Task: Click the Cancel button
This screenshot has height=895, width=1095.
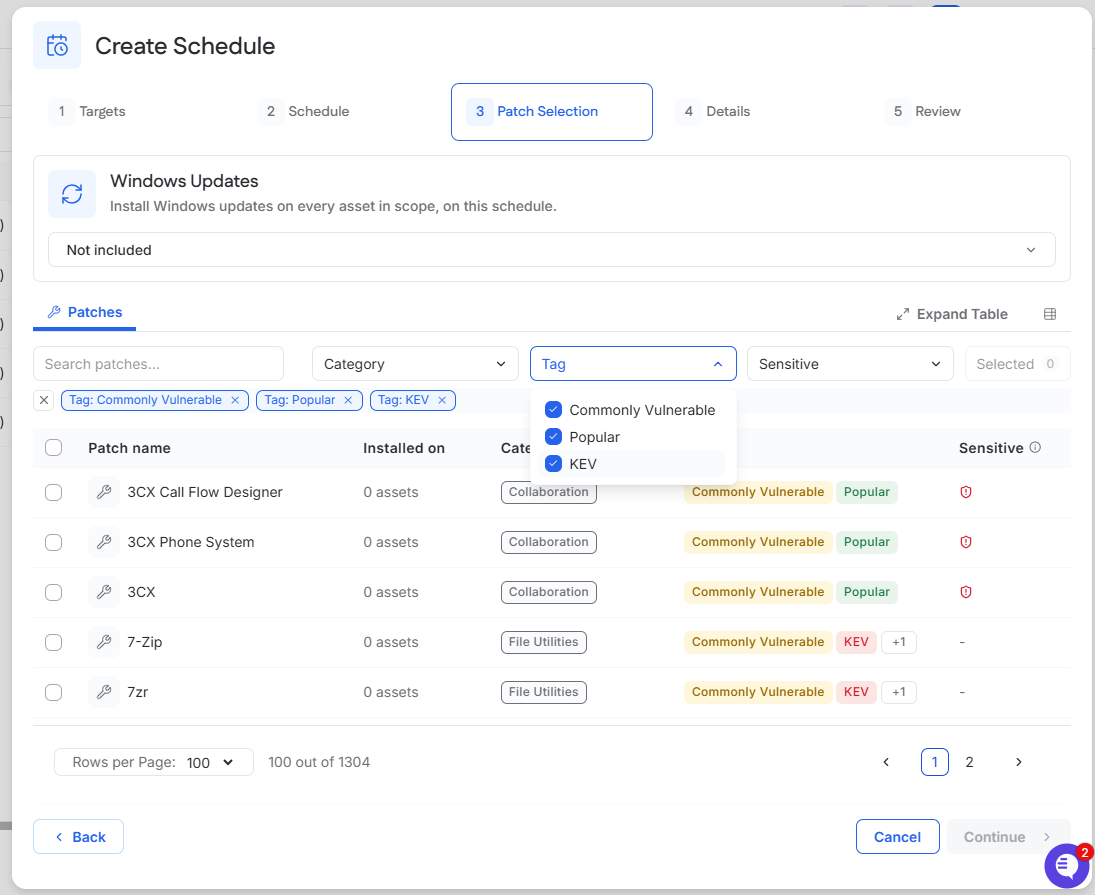Action: pyautogui.click(x=897, y=837)
